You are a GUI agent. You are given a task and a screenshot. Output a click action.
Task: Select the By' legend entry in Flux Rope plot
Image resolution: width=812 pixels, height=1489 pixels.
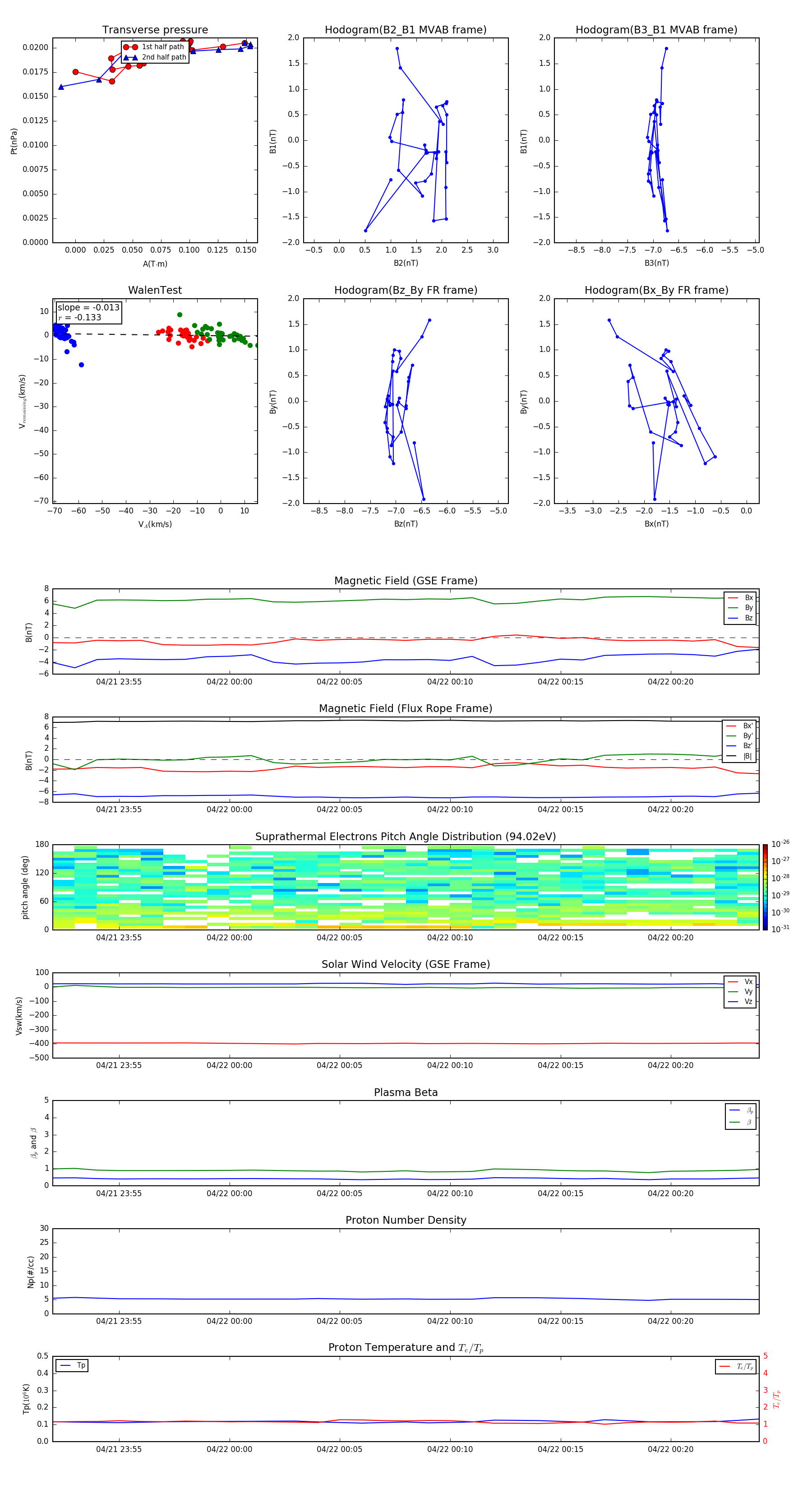pos(740,736)
